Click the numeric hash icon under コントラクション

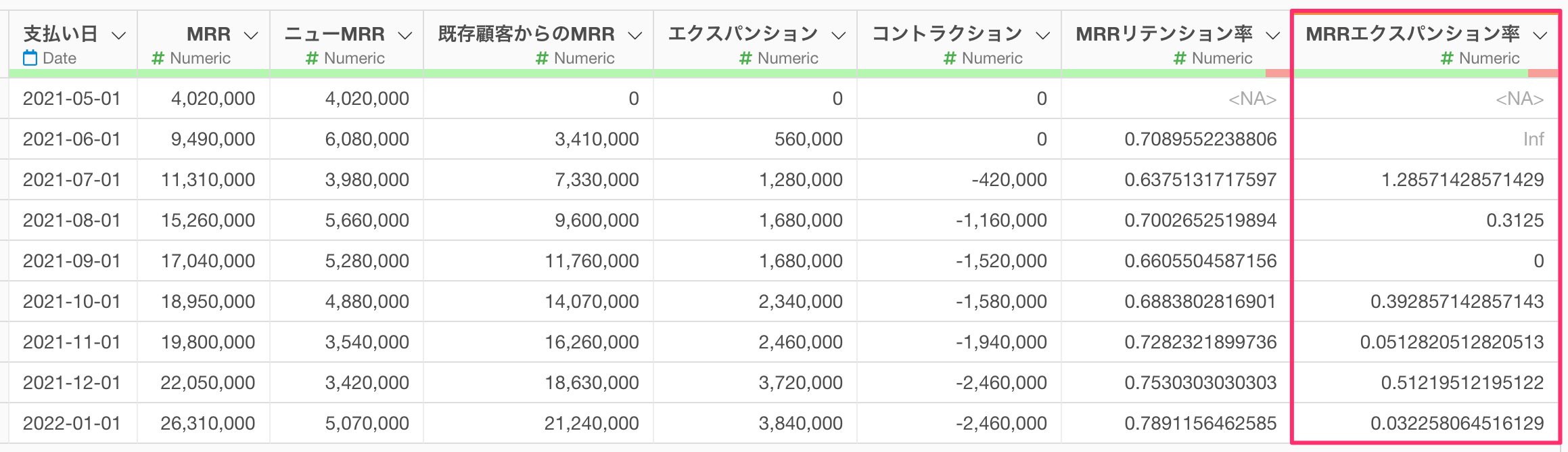point(950,59)
